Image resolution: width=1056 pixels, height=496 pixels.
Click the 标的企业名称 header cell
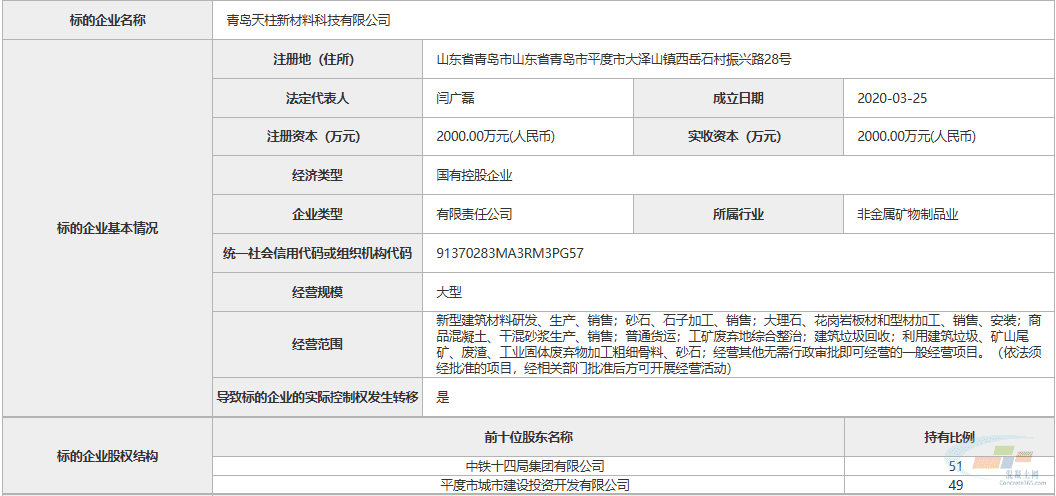click(x=107, y=20)
